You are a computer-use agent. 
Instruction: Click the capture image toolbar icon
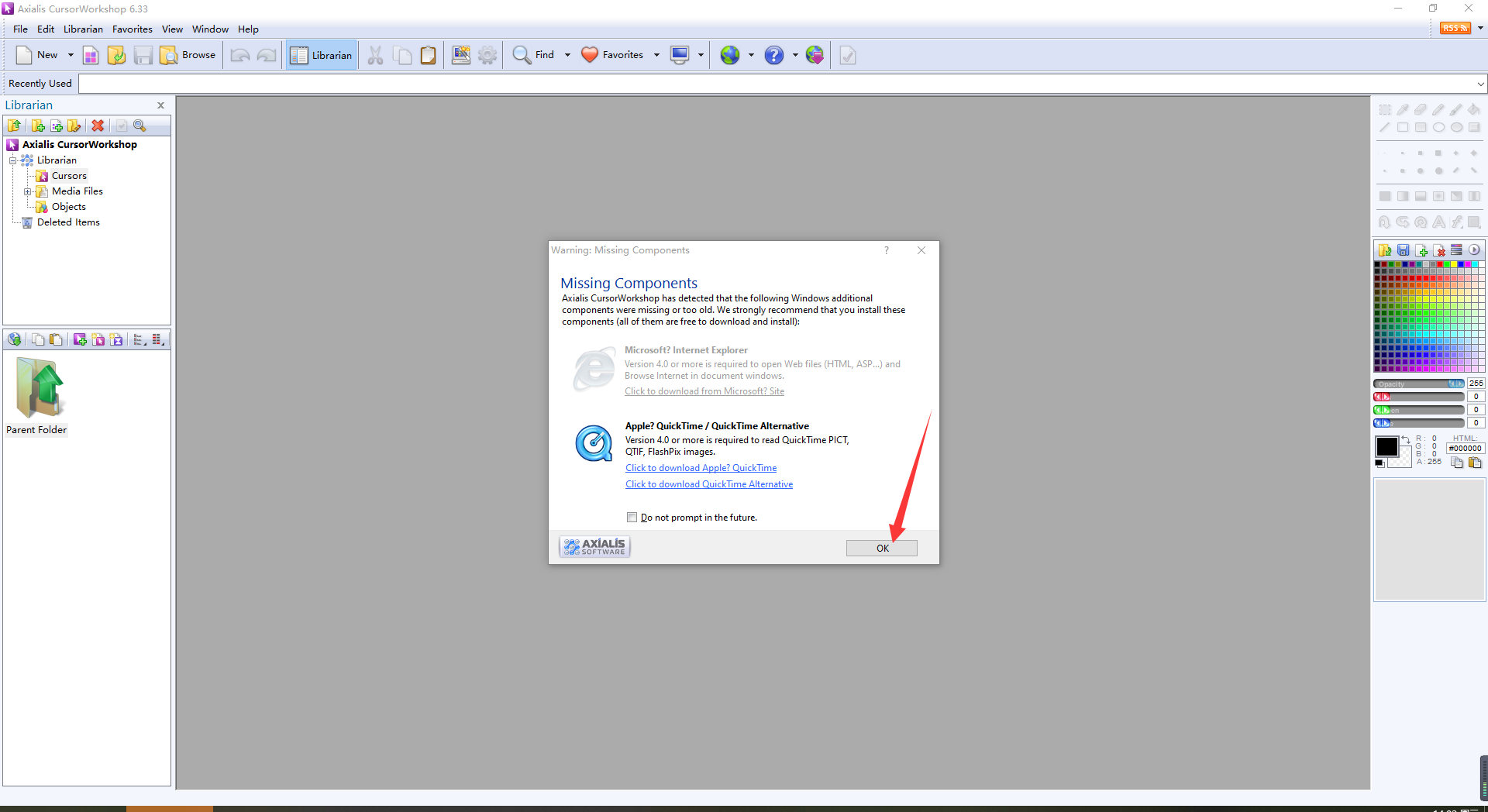(461, 55)
